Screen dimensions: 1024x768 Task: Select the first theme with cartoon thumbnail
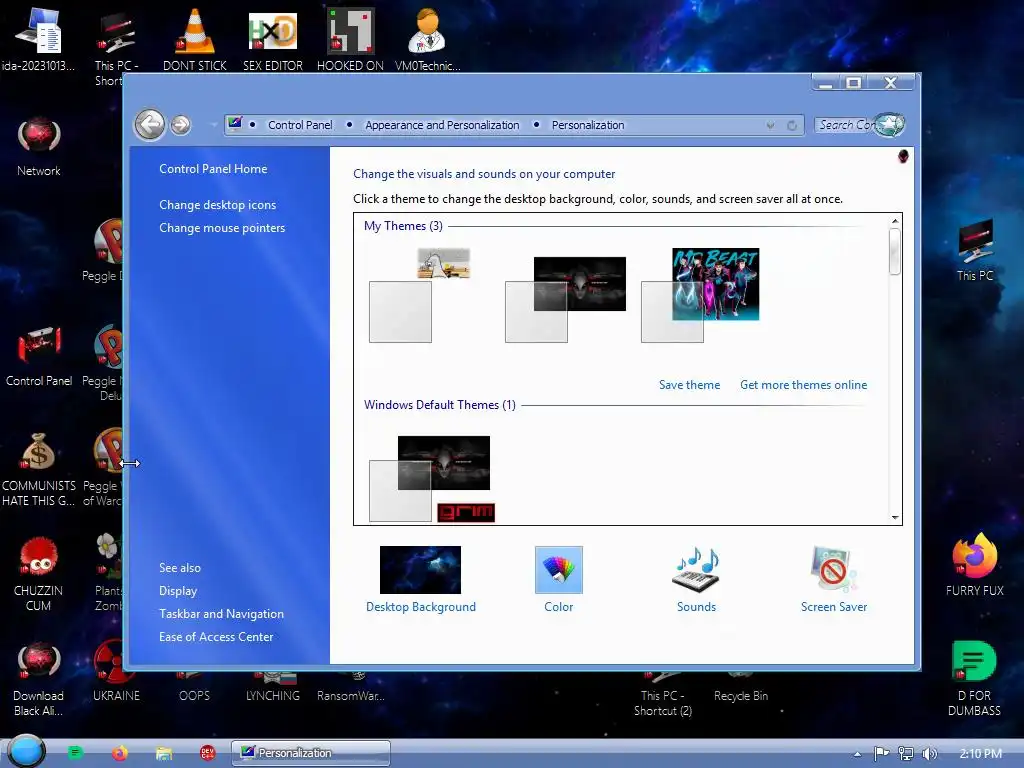[419, 295]
